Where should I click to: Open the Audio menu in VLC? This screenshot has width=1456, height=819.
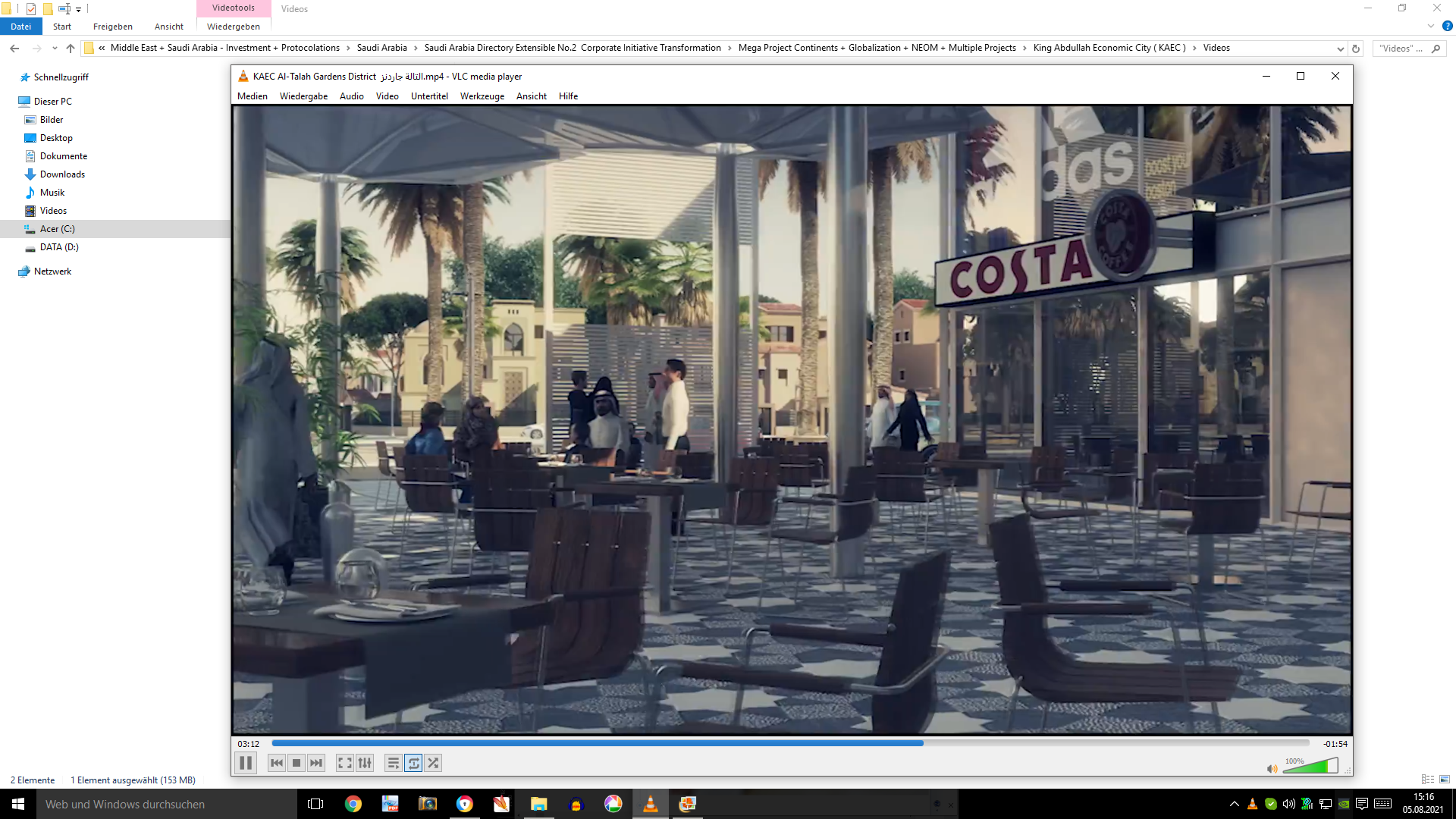tap(351, 96)
